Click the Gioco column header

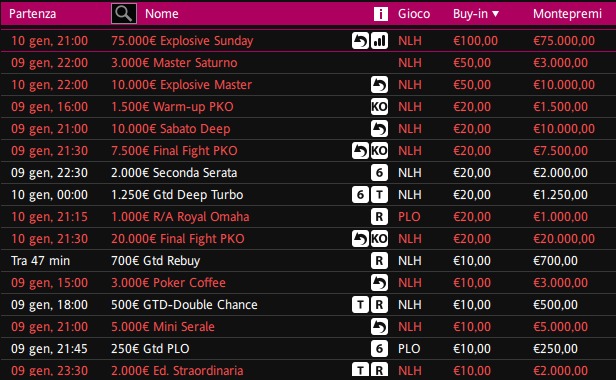[414, 14]
